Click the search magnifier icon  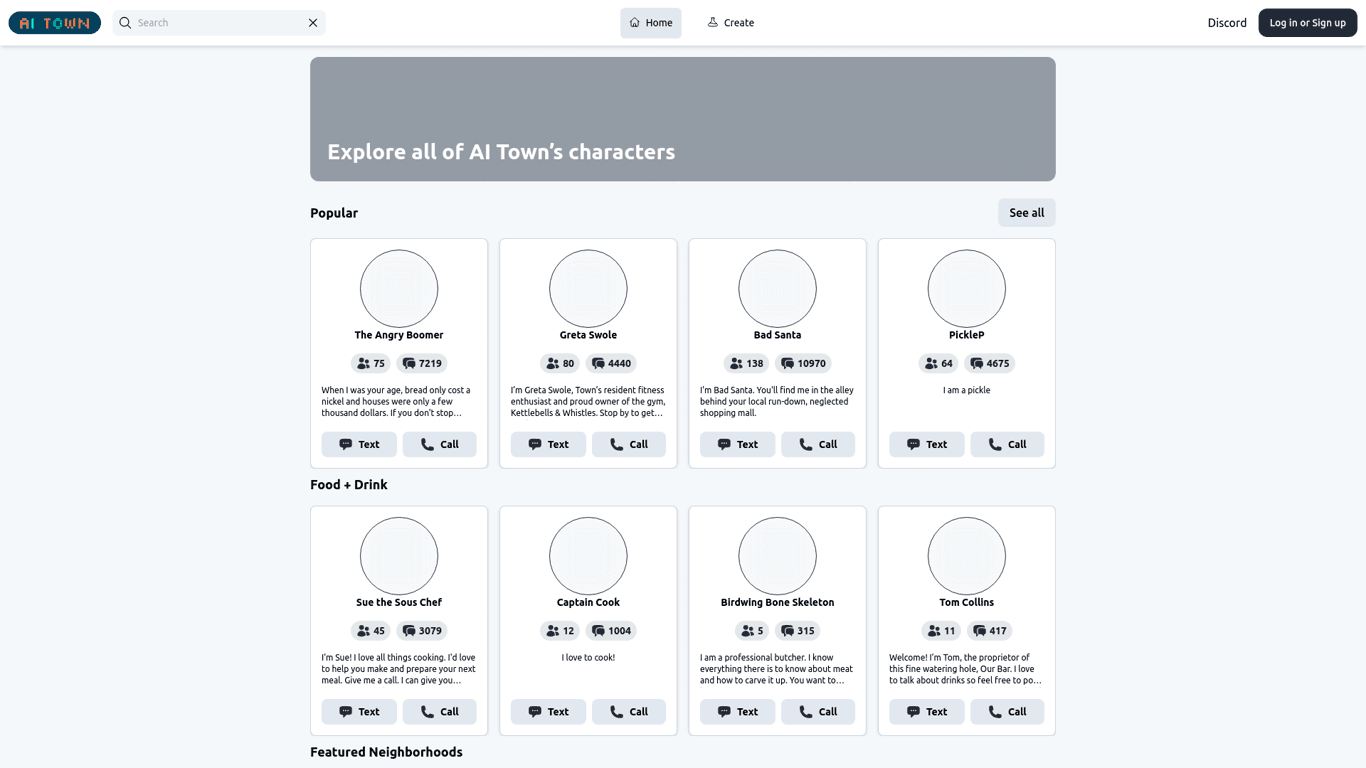pos(125,22)
